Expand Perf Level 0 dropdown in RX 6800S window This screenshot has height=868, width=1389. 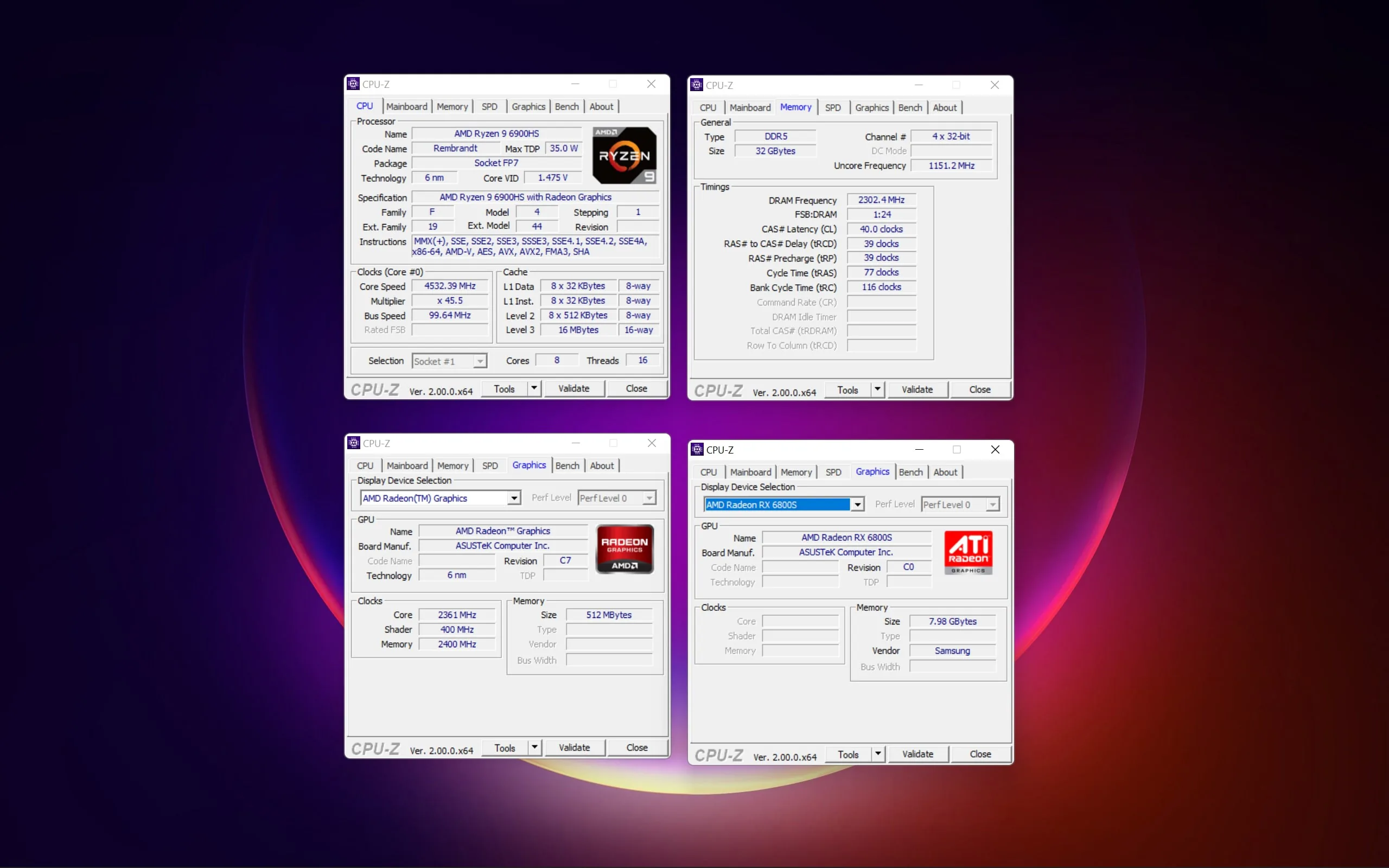tap(992, 505)
